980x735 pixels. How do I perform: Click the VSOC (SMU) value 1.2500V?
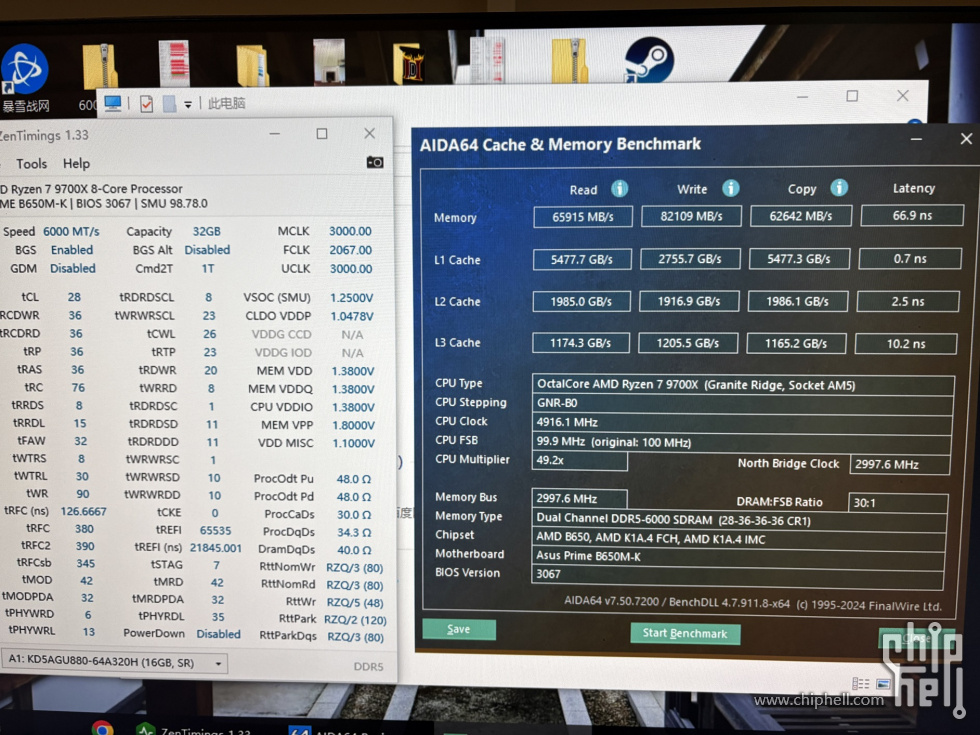352,298
